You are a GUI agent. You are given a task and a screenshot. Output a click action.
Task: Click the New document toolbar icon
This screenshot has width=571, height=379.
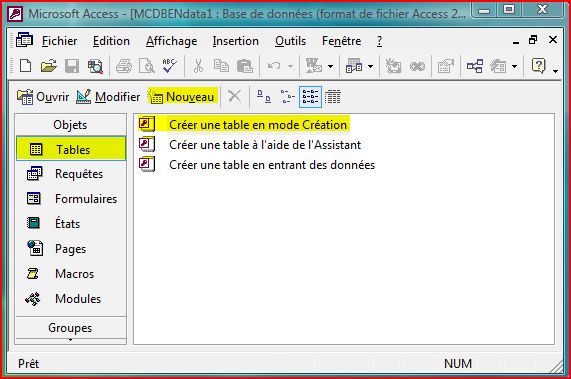(x=25, y=66)
